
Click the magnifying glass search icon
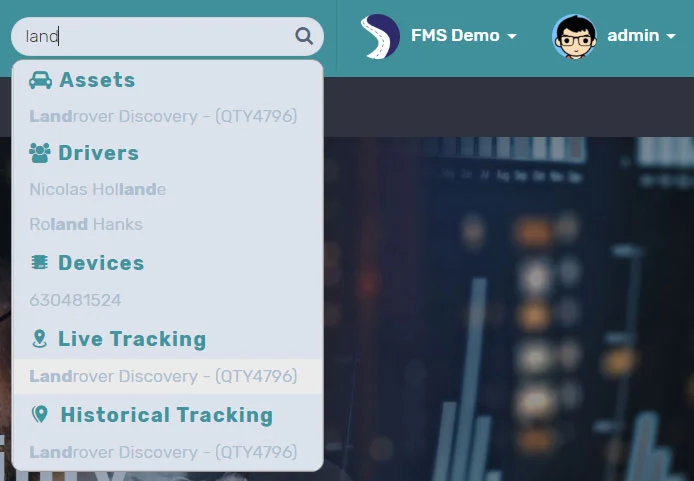(x=304, y=37)
